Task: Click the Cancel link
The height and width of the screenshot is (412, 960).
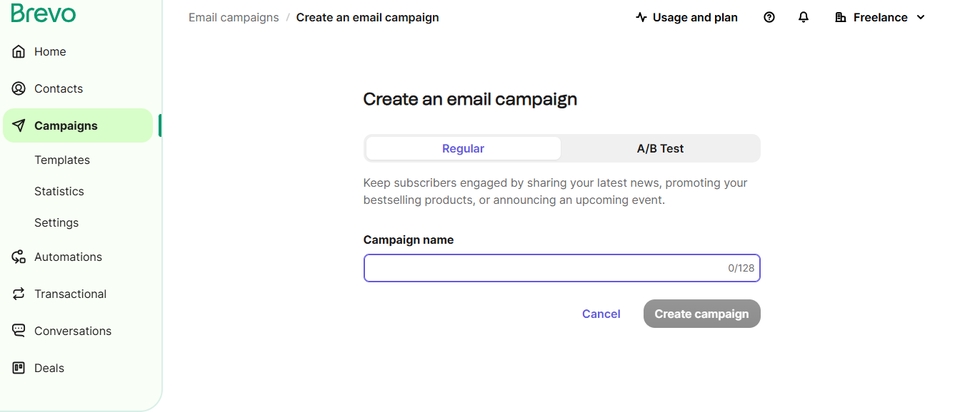Action: pos(601,314)
